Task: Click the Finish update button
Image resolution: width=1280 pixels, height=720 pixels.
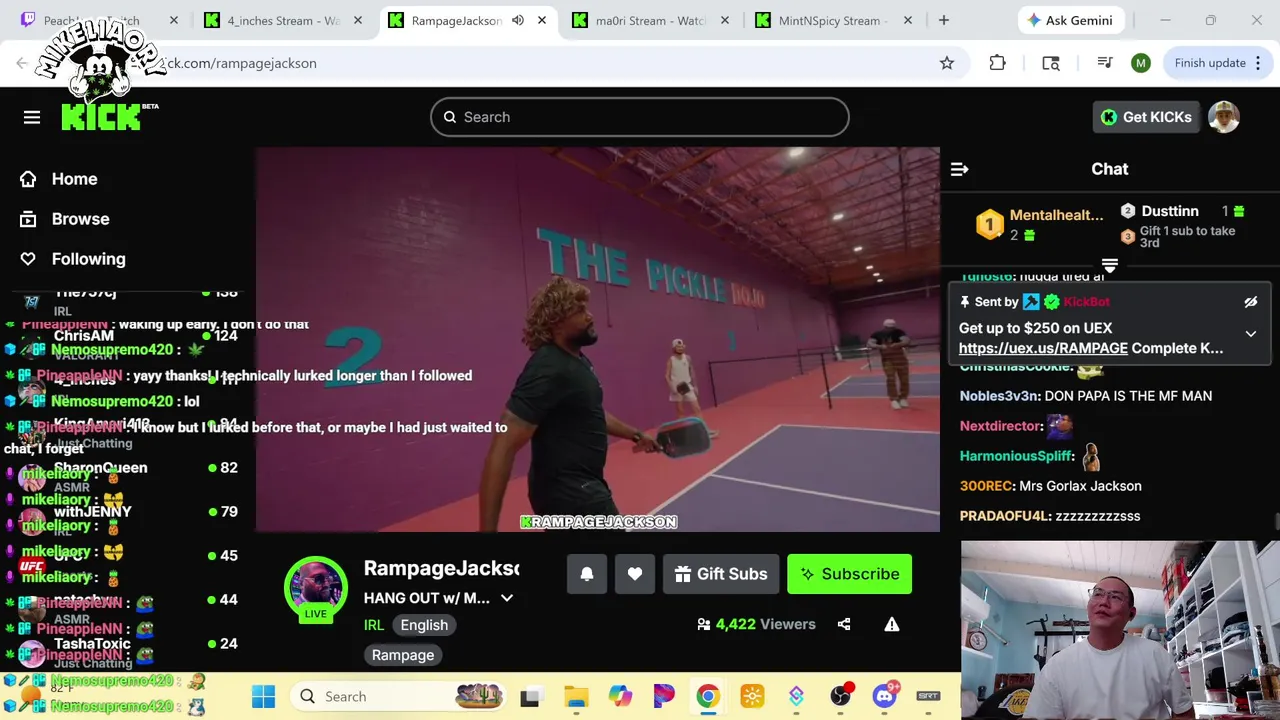Action: pos(1210,63)
